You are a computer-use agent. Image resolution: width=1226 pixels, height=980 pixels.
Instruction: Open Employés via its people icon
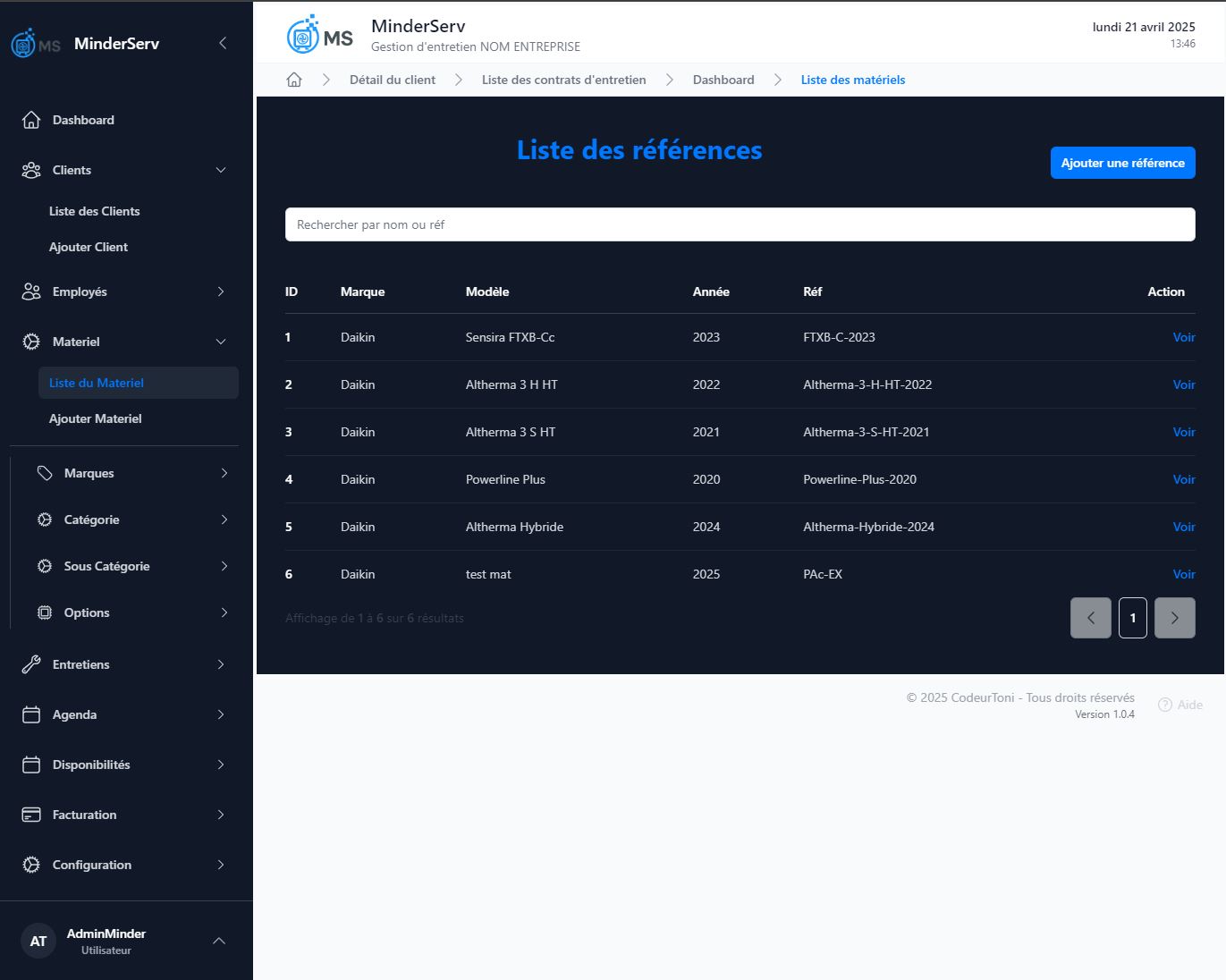tap(31, 291)
